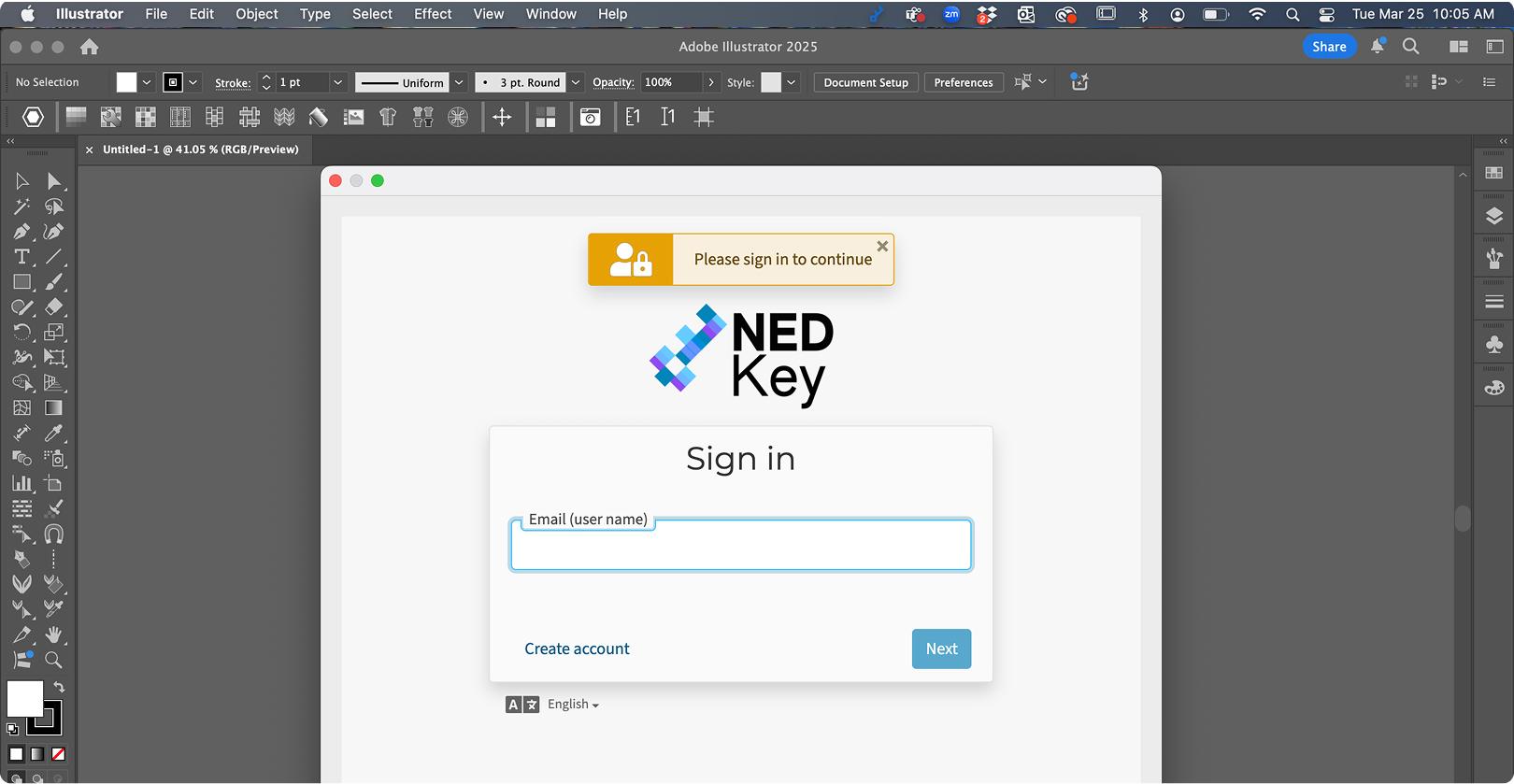Click the Email (user name) input field
Screen dimensions: 1514x784
pyautogui.click(x=741, y=545)
